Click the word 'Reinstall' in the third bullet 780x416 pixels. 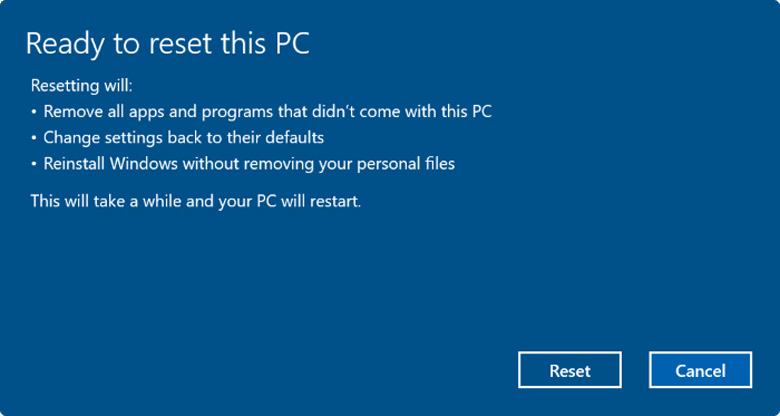pos(74,163)
